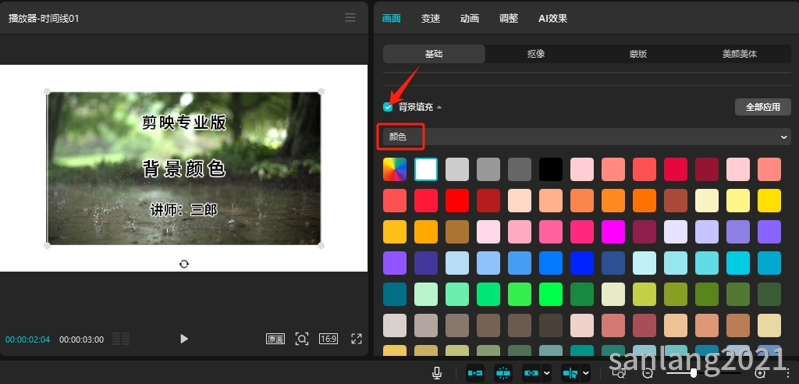Viewport: 799px width, 384px height.
Task: Switch to the 画面 tab
Action: pyautogui.click(x=391, y=18)
